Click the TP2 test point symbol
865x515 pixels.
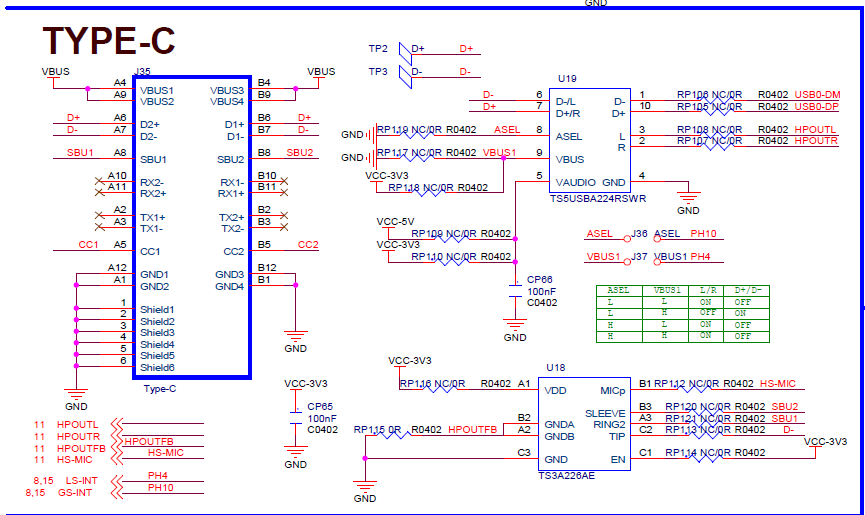pos(403,49)
